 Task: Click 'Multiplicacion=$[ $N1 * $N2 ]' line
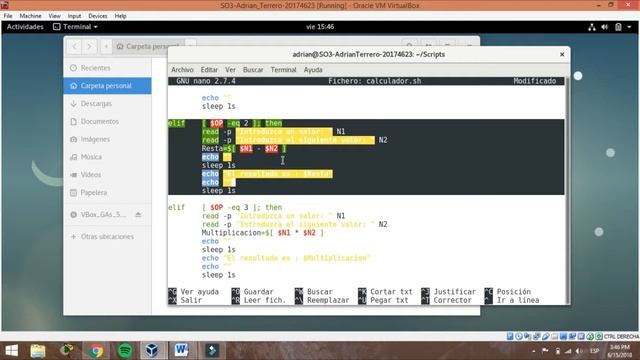[262, 233]
